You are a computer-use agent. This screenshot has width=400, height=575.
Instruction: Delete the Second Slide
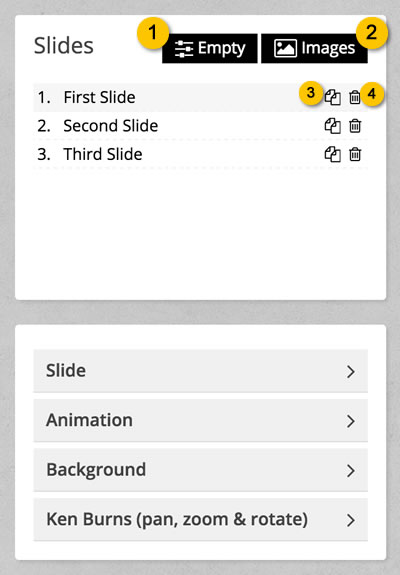pyautogui.click(x=355, y=126)
